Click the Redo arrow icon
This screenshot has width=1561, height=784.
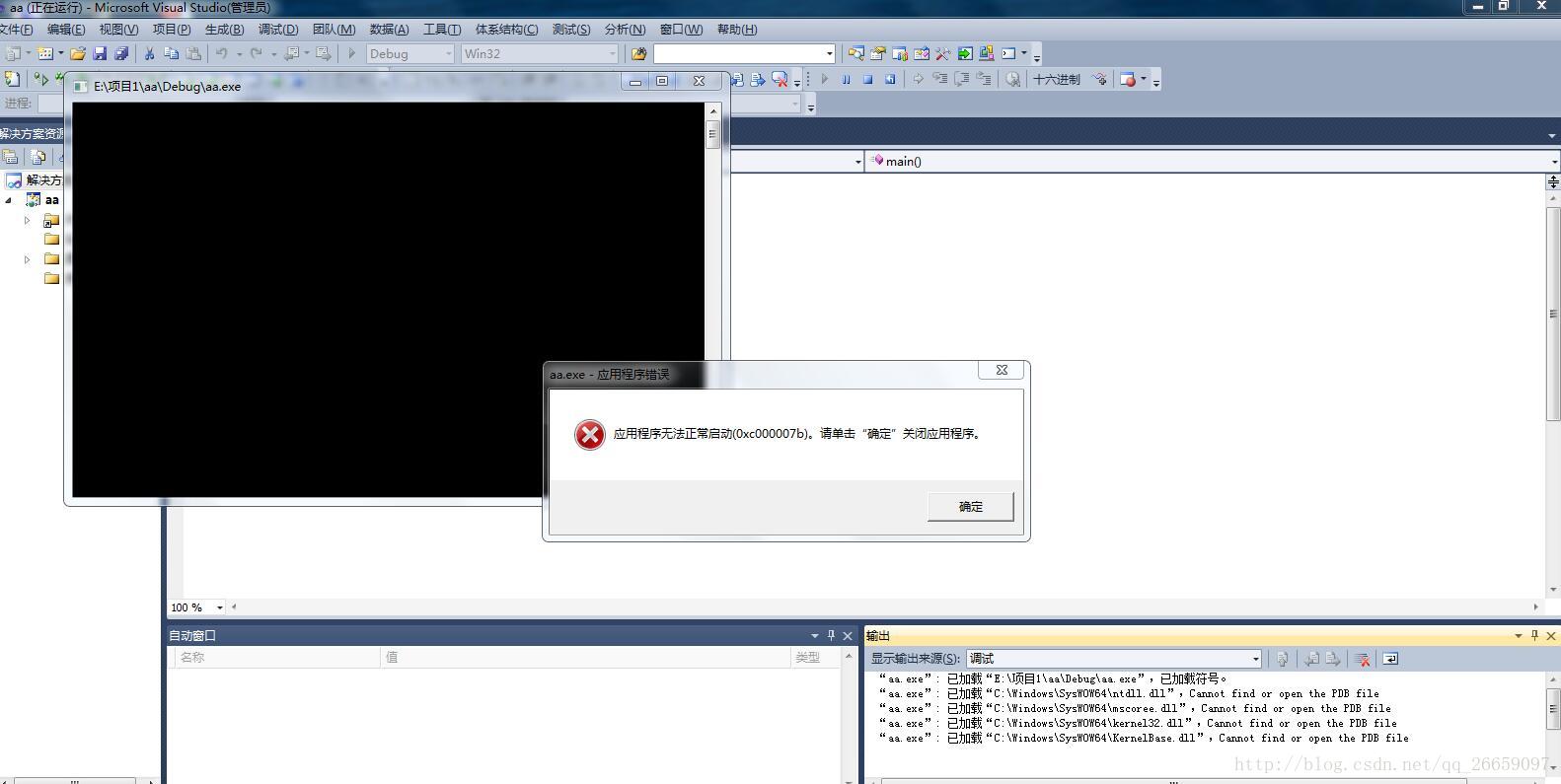point(257,53)
